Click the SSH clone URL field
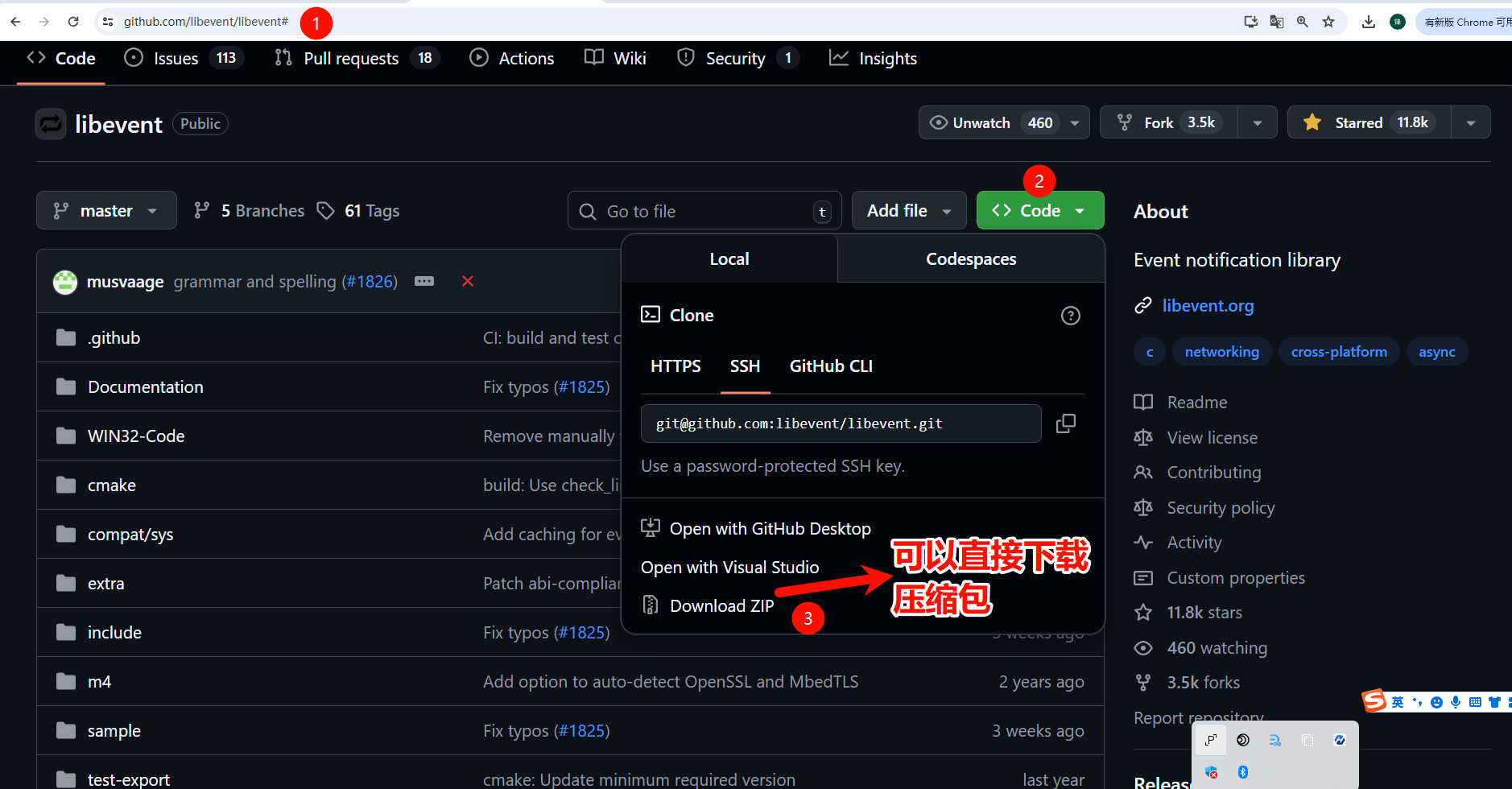The image size is (1512, 789). [x=841, y=423]
